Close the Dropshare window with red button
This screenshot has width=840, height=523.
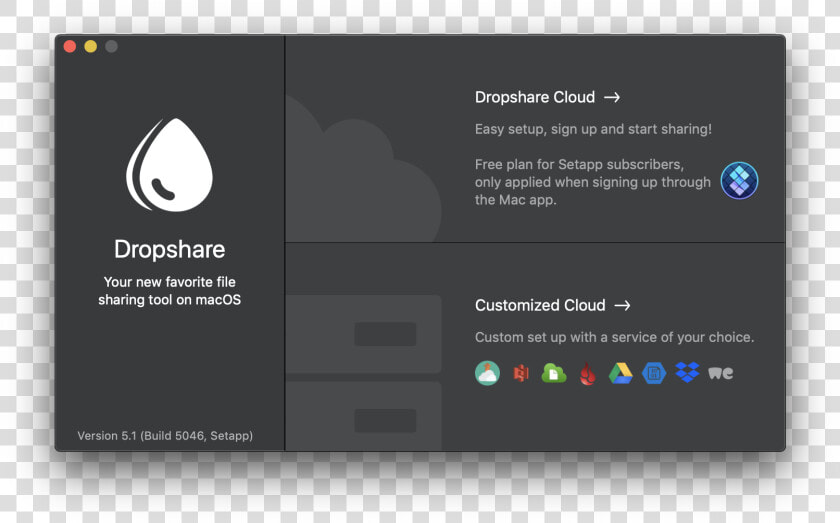(x=70, y=47)
